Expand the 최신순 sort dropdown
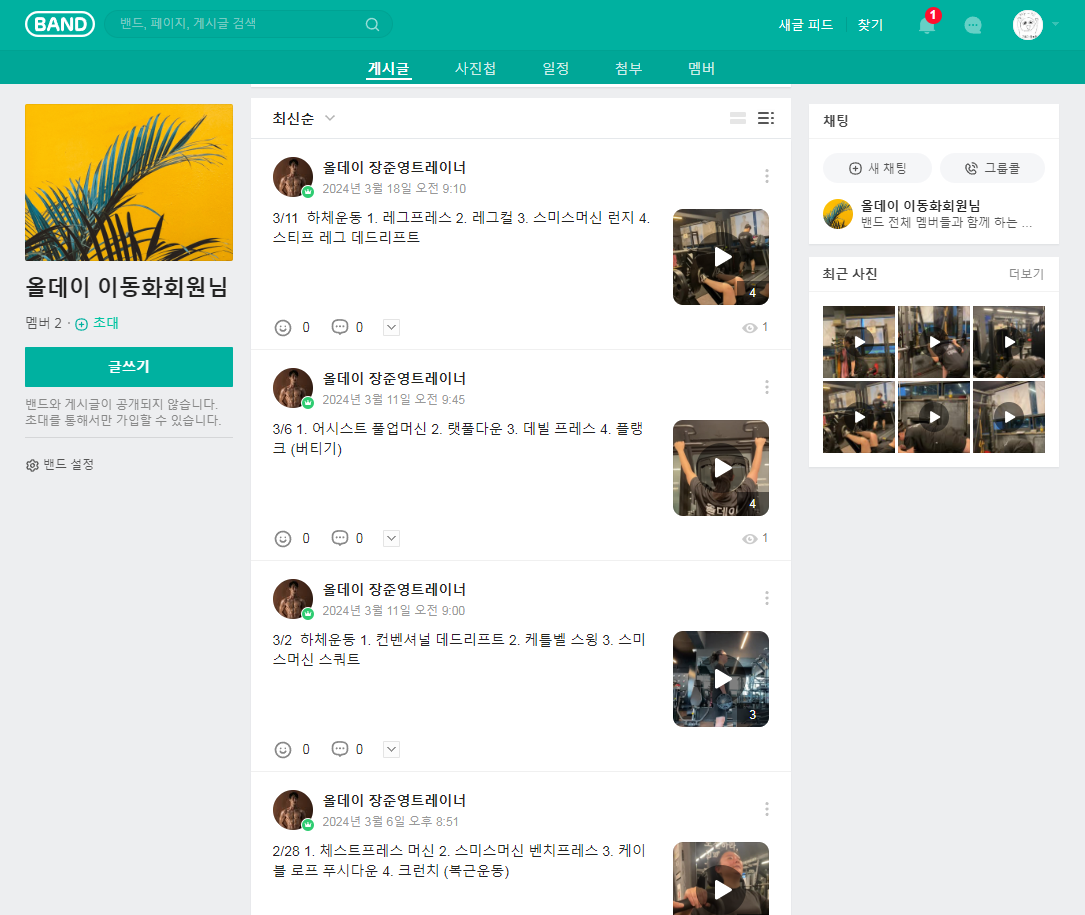This screenshot has width=1085, height=915. pyautogui.click(x=304, y=118)
